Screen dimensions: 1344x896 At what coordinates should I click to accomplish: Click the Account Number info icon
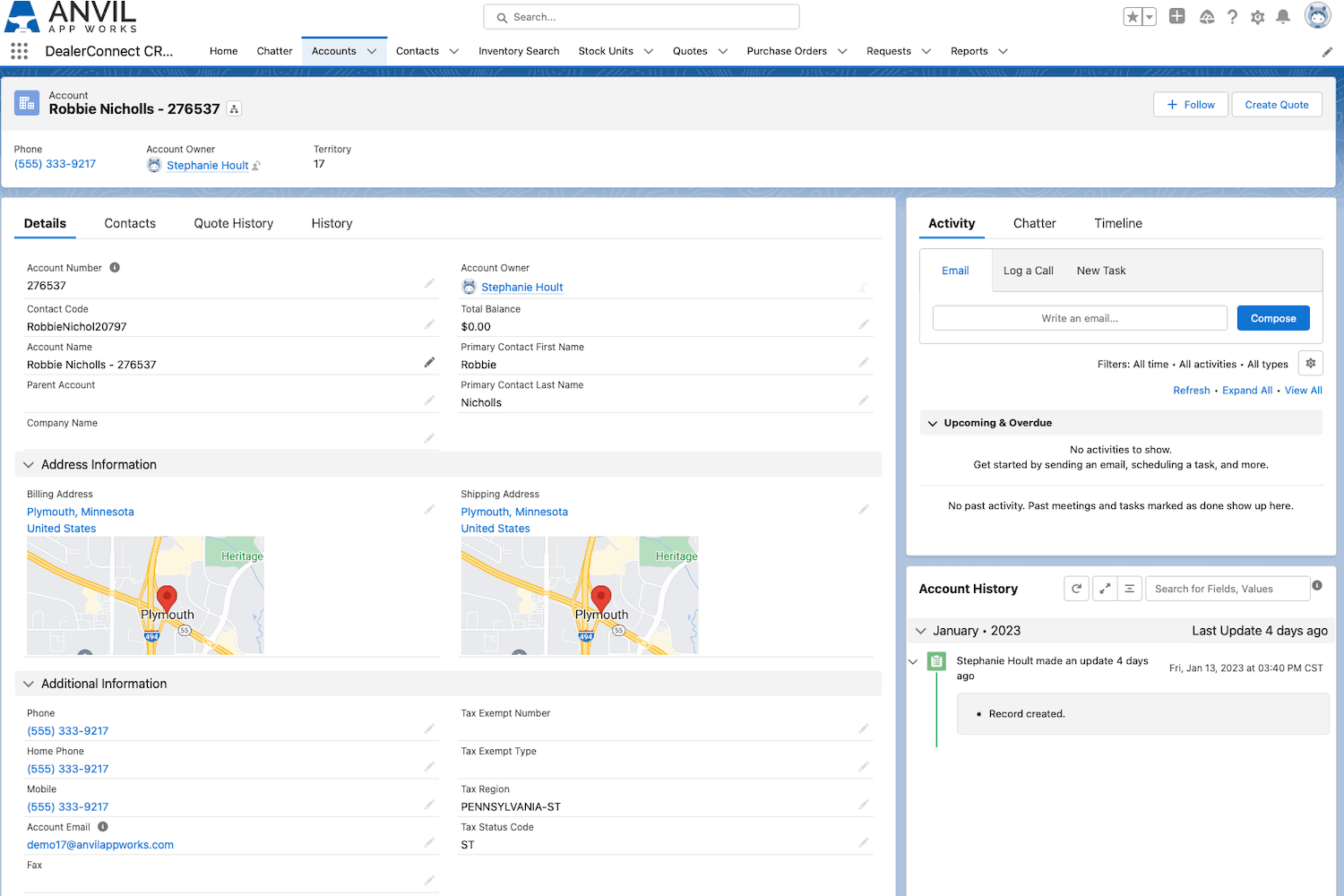[115, 267]
